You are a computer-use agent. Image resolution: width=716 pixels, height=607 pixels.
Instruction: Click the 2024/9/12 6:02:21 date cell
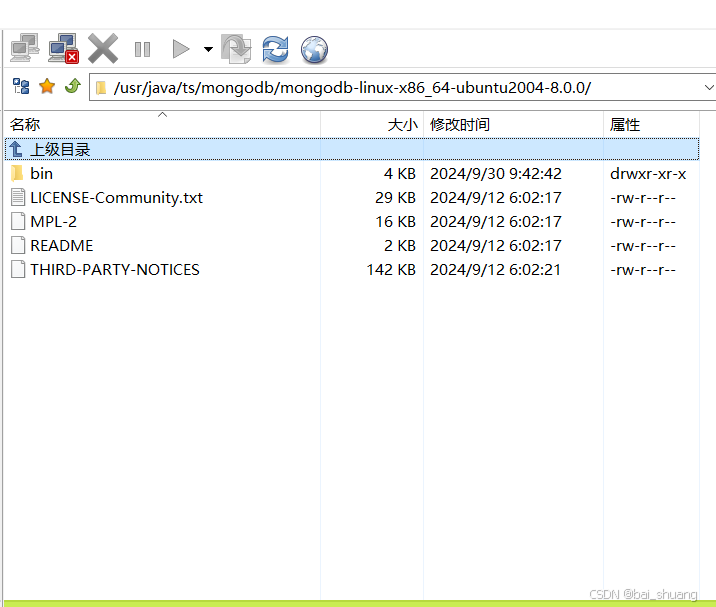495,269
